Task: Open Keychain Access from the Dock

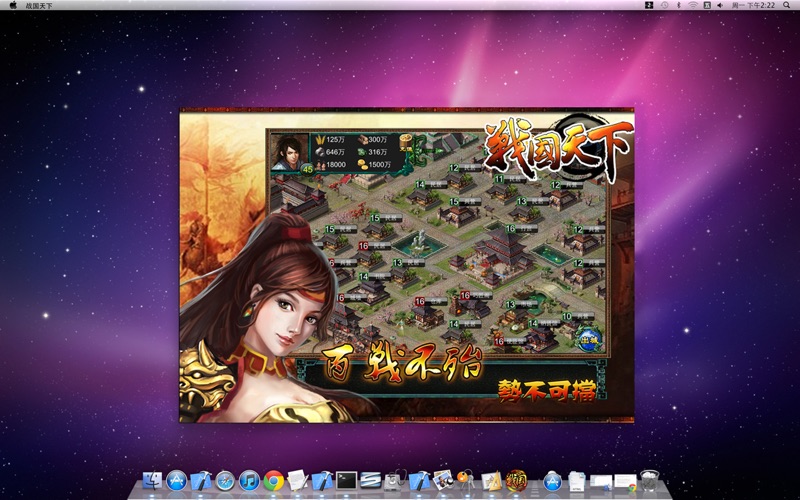Action: [x=467, y=481]
